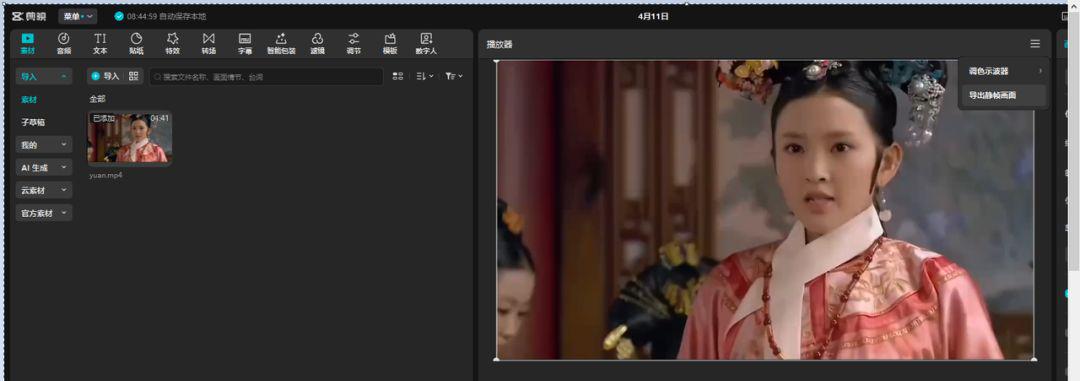Image resolution: width=1080 pixels, height=381 pixels.
Task: Click the blue 导入 import button
Action: [105, 76]
